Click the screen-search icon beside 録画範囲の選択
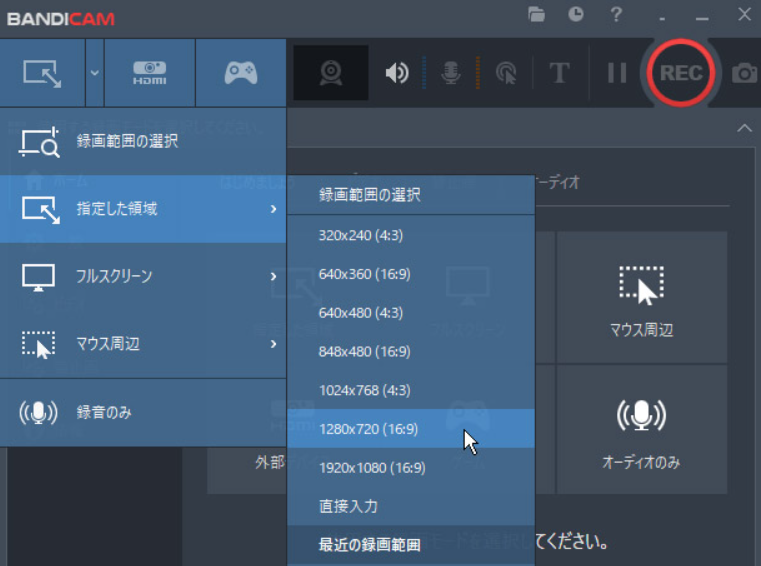 click(x=39, y=142)
